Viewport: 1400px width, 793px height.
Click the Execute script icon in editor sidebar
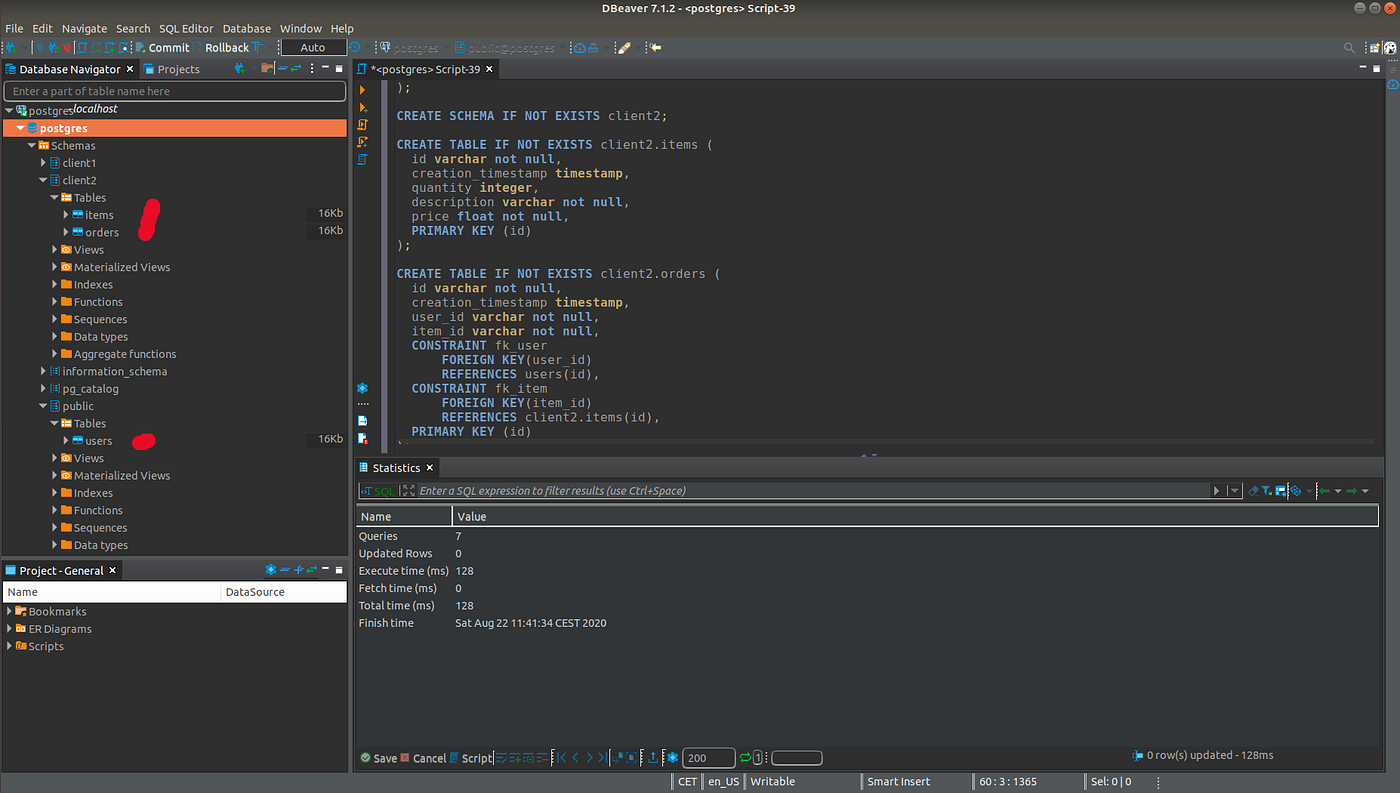tap(362, 124)
